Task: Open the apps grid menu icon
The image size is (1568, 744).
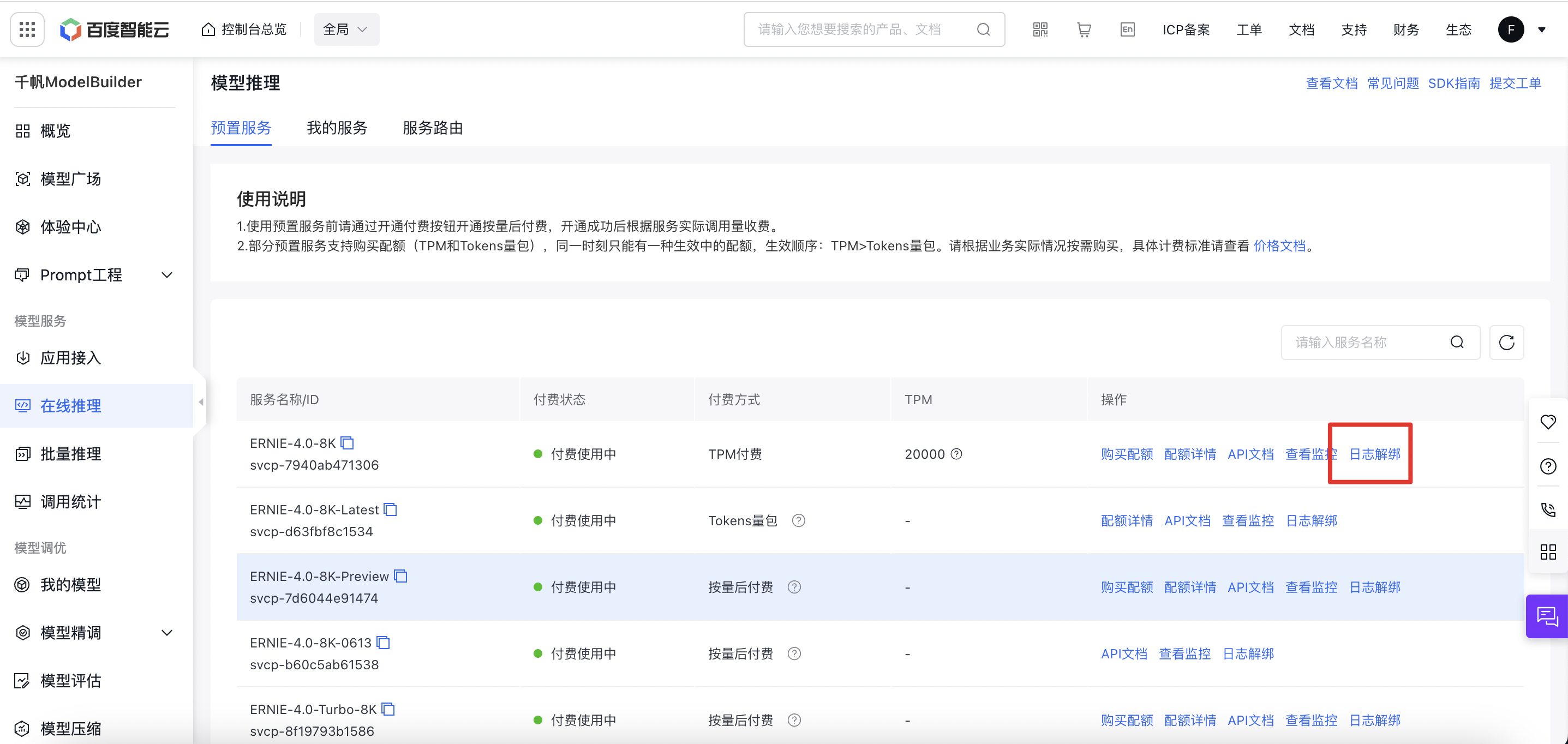Action: click(x=27, y=29)
